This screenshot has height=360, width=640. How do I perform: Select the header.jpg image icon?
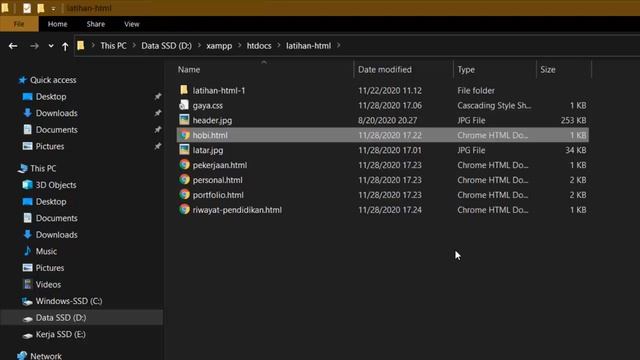(184, 120)
